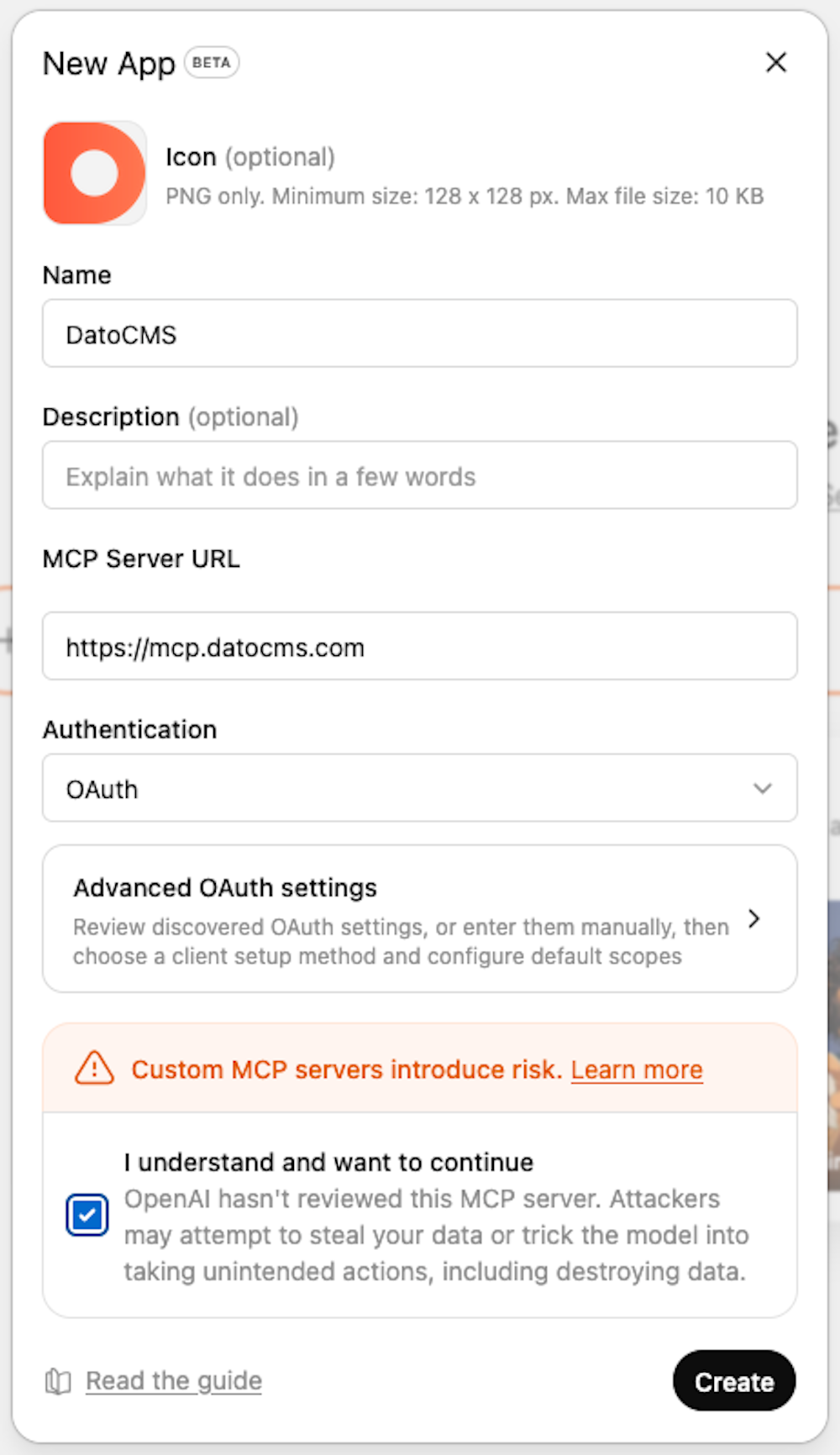Open the Read the guide link
The image size is (840, 1455).
click(x=174, y=1381)
